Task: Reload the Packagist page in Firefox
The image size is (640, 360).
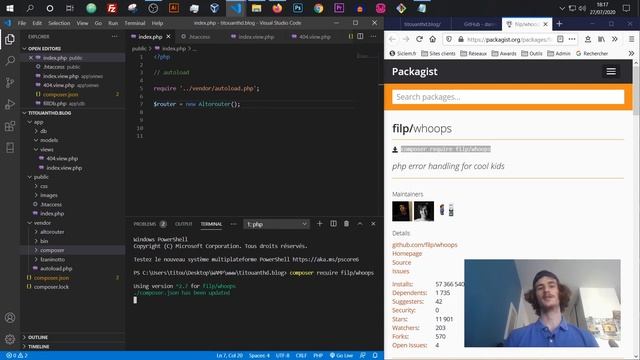Action: point(419,39)
